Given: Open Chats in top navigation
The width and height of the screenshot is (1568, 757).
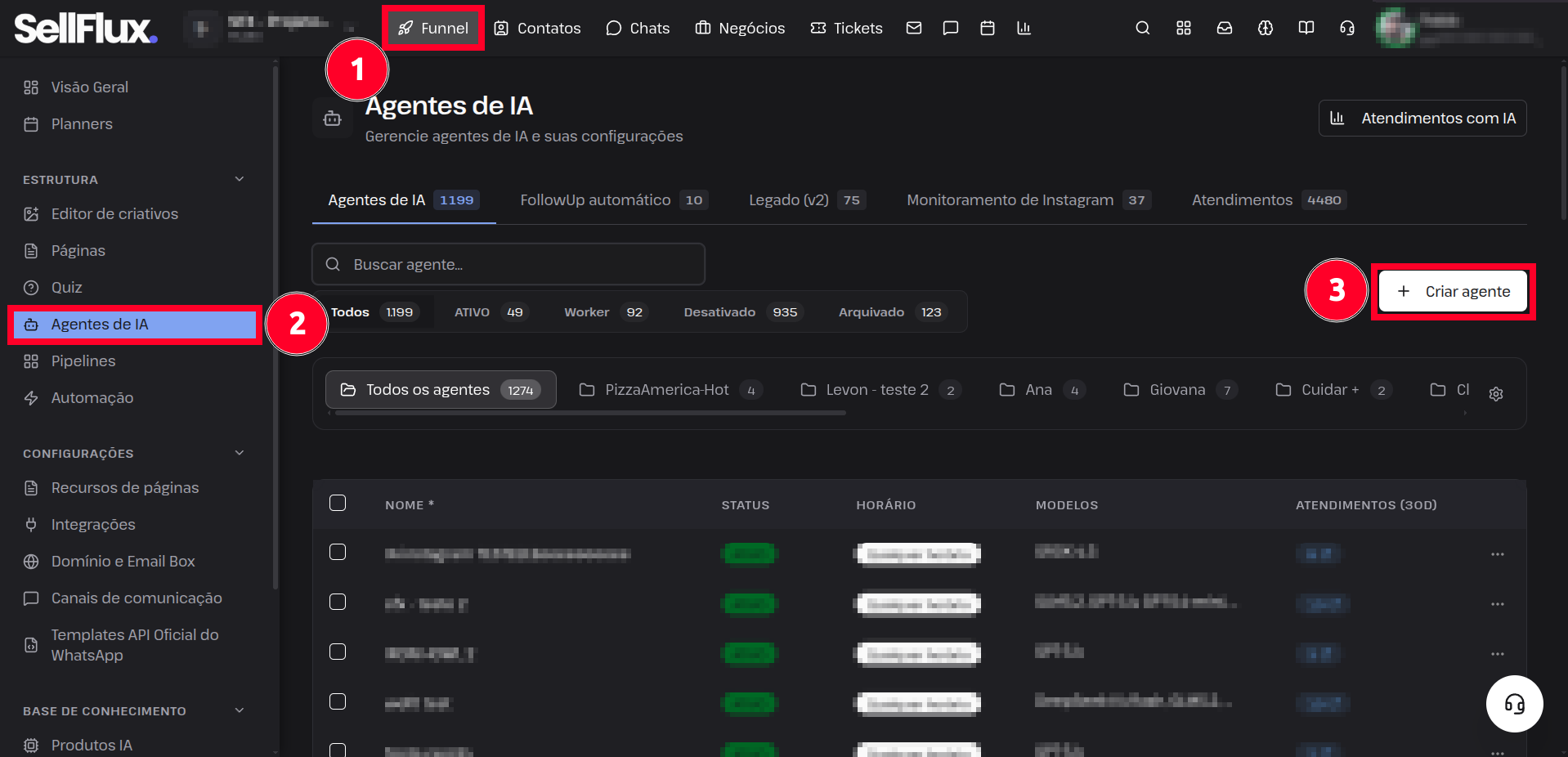Looking at the screenshot, I should click(x=638, y=29).
